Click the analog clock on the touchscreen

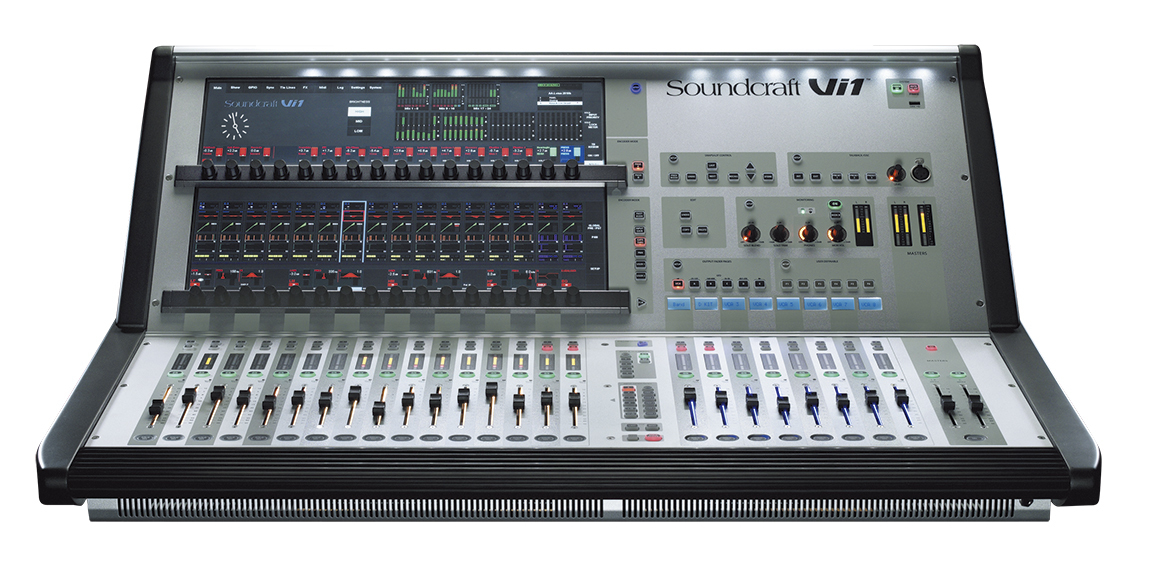[236, 125]
